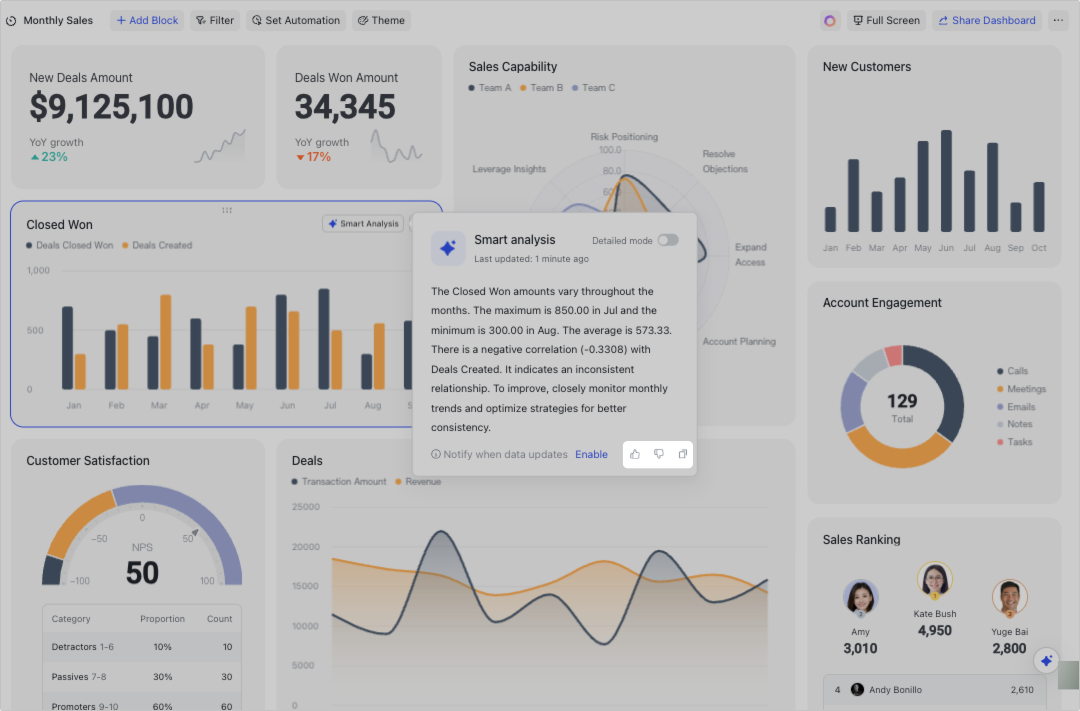Give the Smart analysis a thumbs down
1080x711 pixels.
click(x=659, y=454)
